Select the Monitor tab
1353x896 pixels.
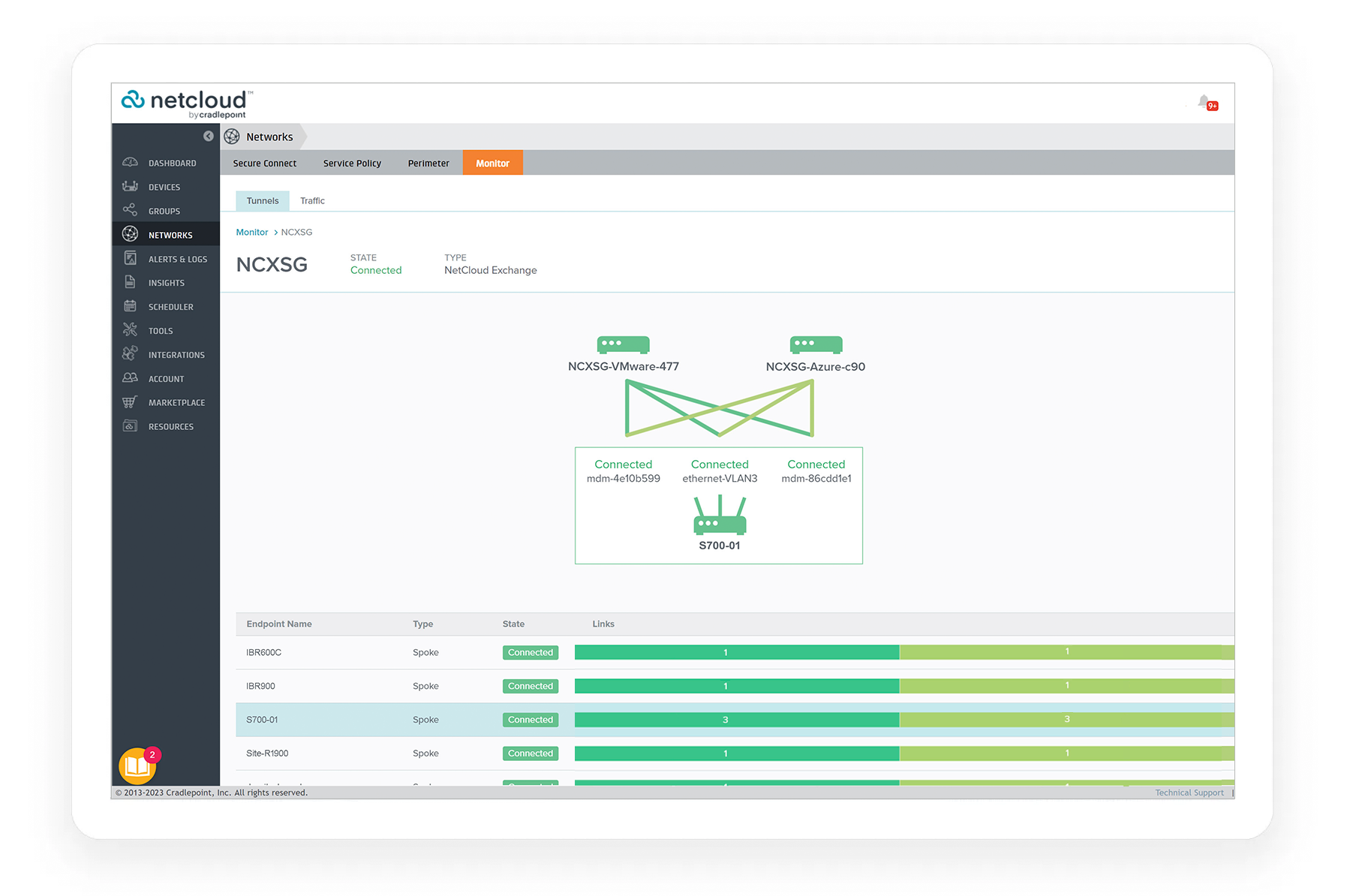click(x=492, y=163)
